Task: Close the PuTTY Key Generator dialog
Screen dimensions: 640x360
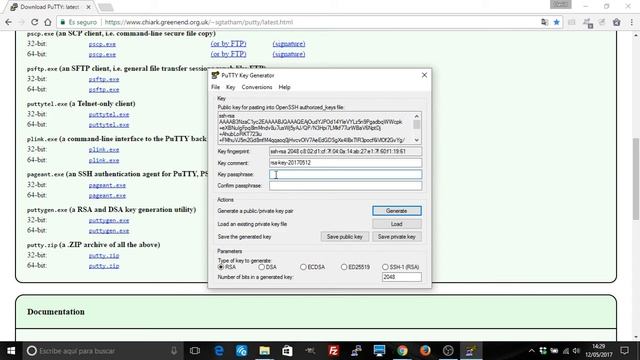Action: [x=424, y=75]
